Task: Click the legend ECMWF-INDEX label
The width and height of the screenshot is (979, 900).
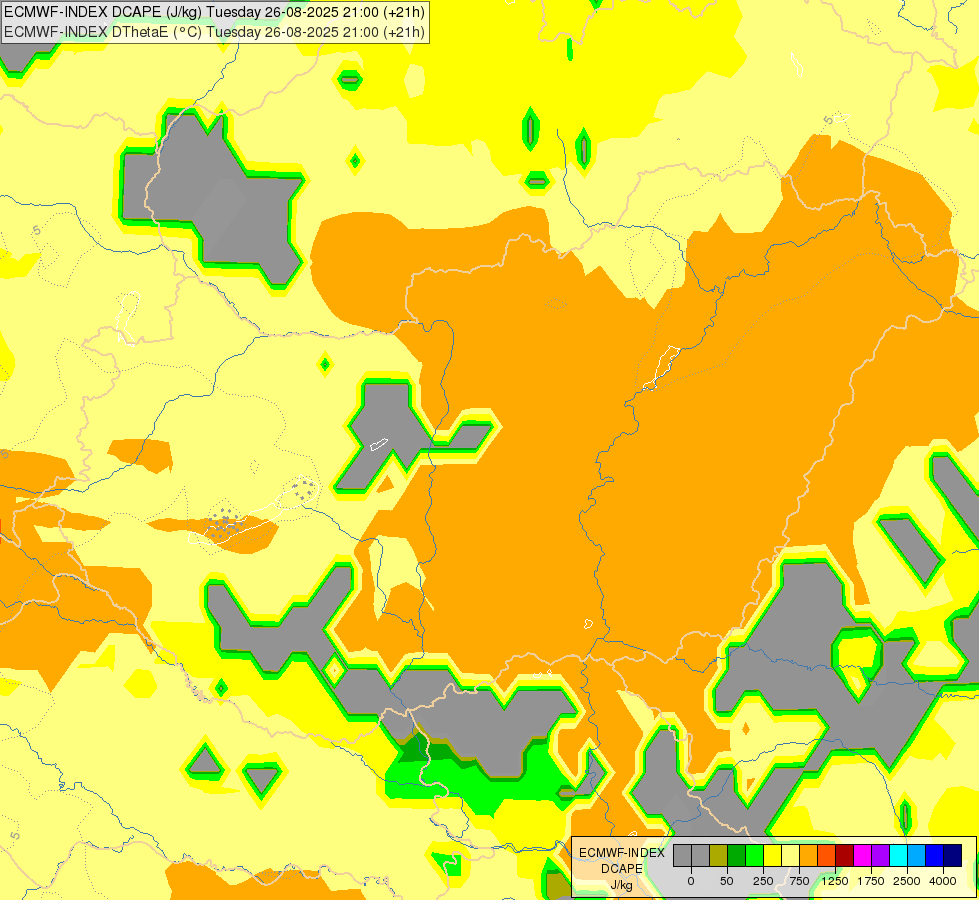Action: click(622, 853)
